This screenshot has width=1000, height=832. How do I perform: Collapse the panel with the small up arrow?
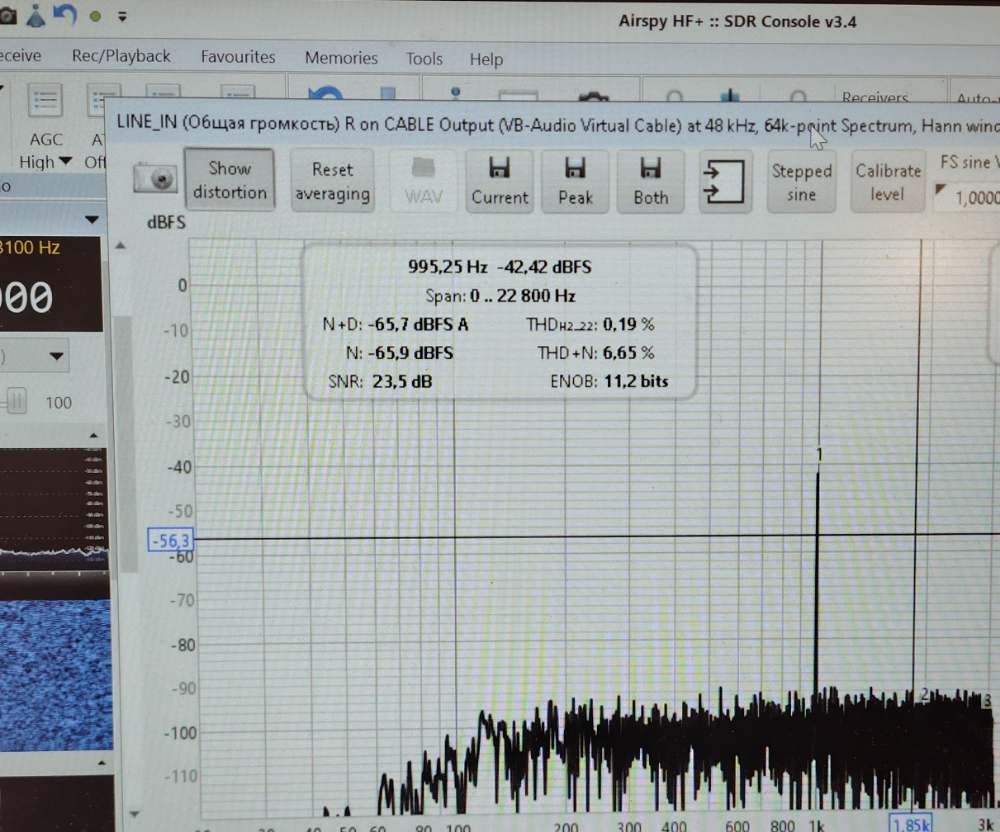pos(94,437)
